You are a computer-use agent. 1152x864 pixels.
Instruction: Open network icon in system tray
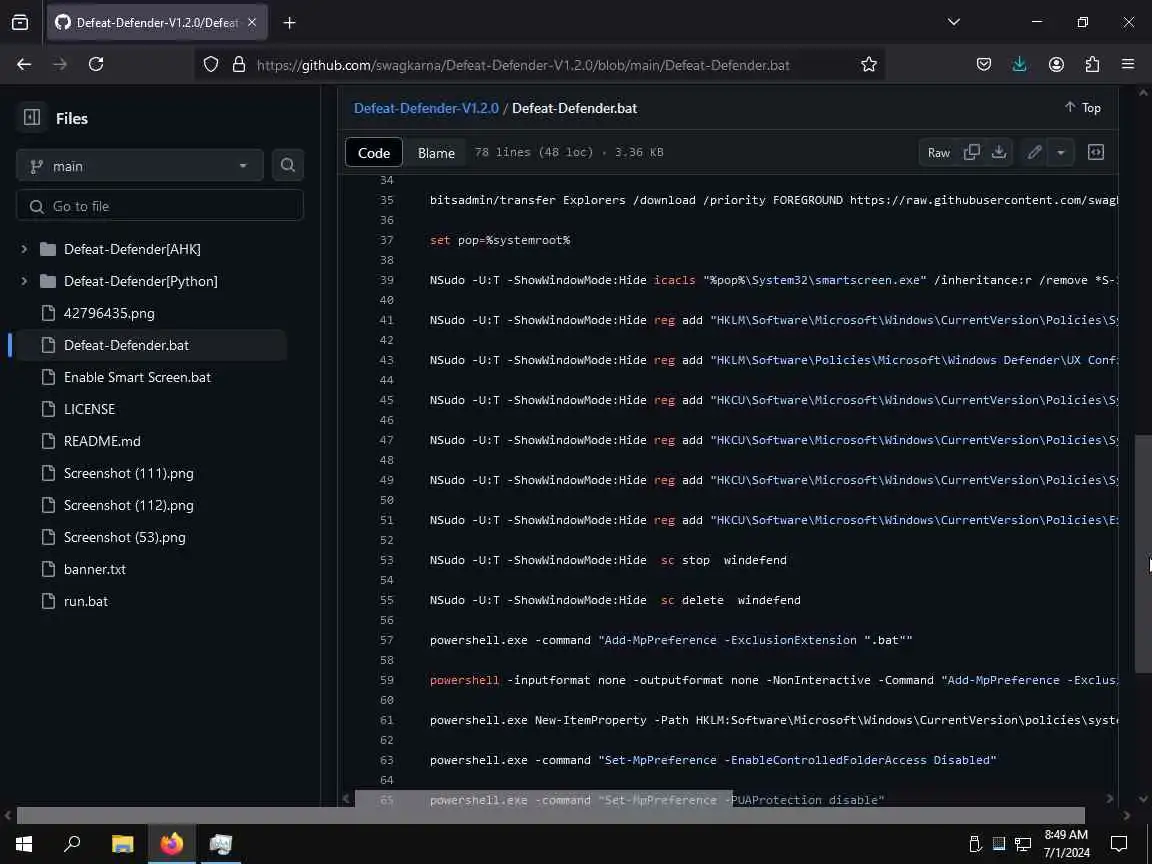click(1023, 843)
